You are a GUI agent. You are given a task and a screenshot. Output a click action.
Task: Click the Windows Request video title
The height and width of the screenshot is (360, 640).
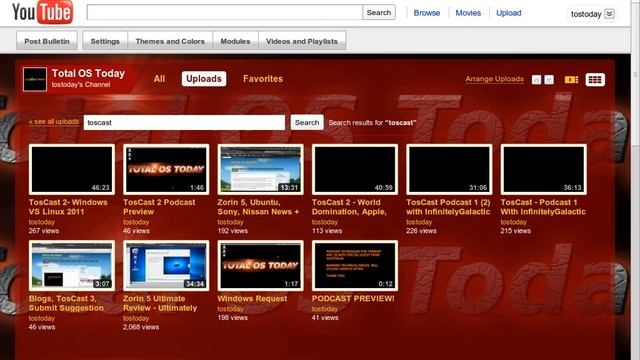tap(252, 299)
